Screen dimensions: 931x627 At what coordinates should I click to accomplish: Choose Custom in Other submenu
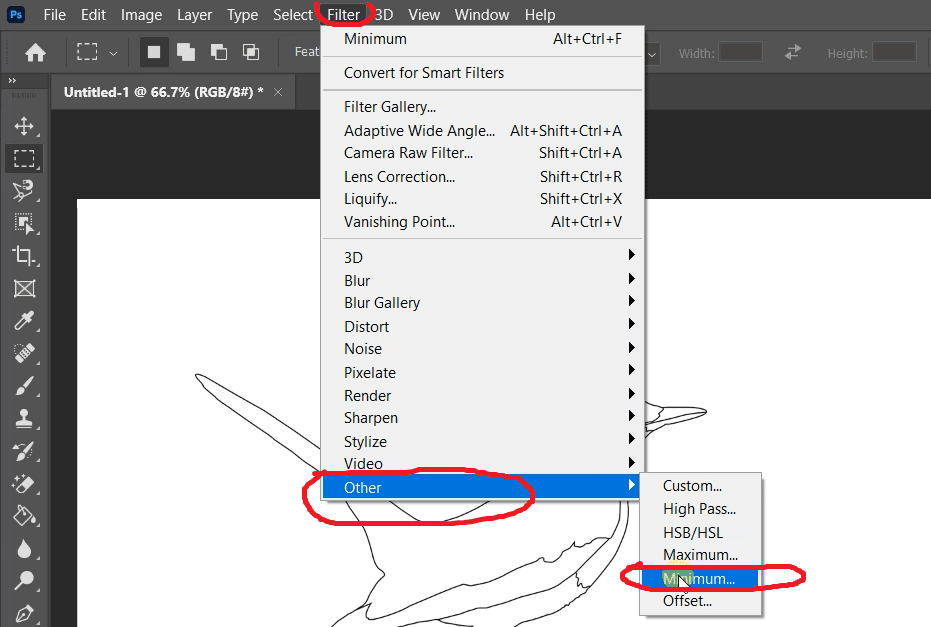click(x=701, y=486)
